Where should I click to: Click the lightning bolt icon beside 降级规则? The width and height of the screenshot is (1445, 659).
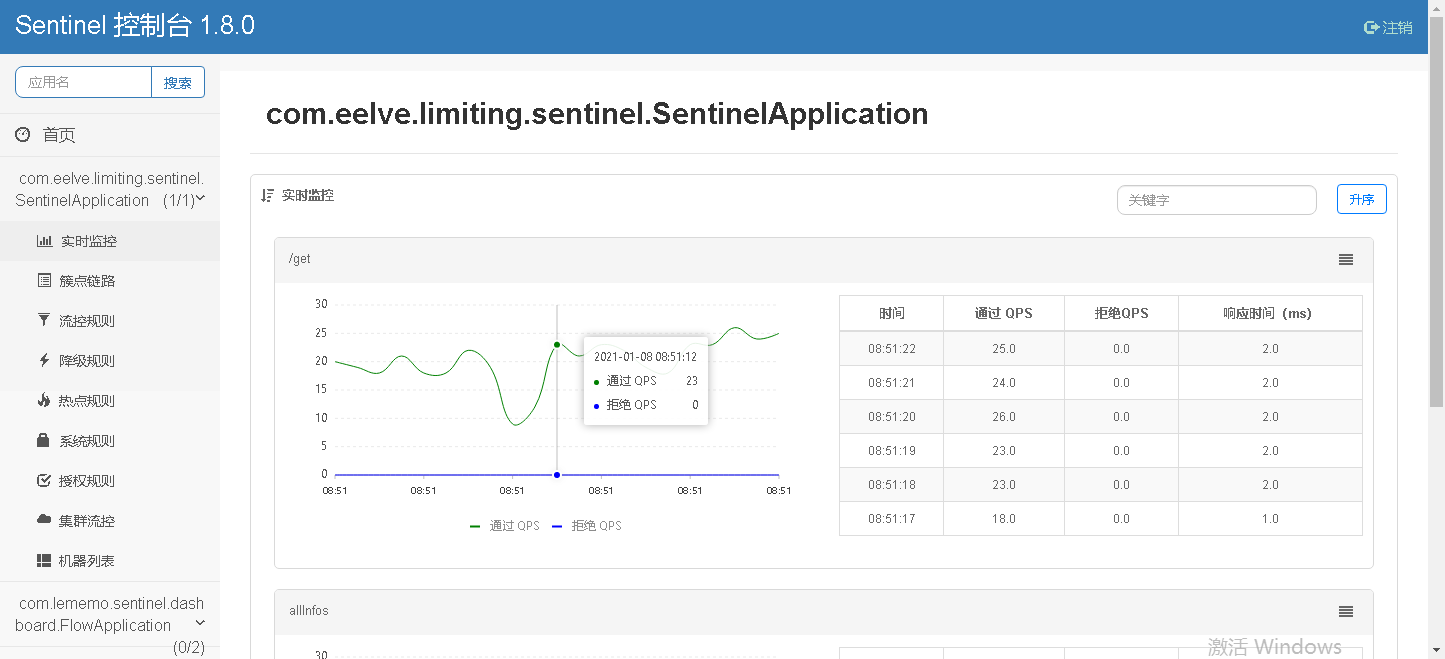43,361
